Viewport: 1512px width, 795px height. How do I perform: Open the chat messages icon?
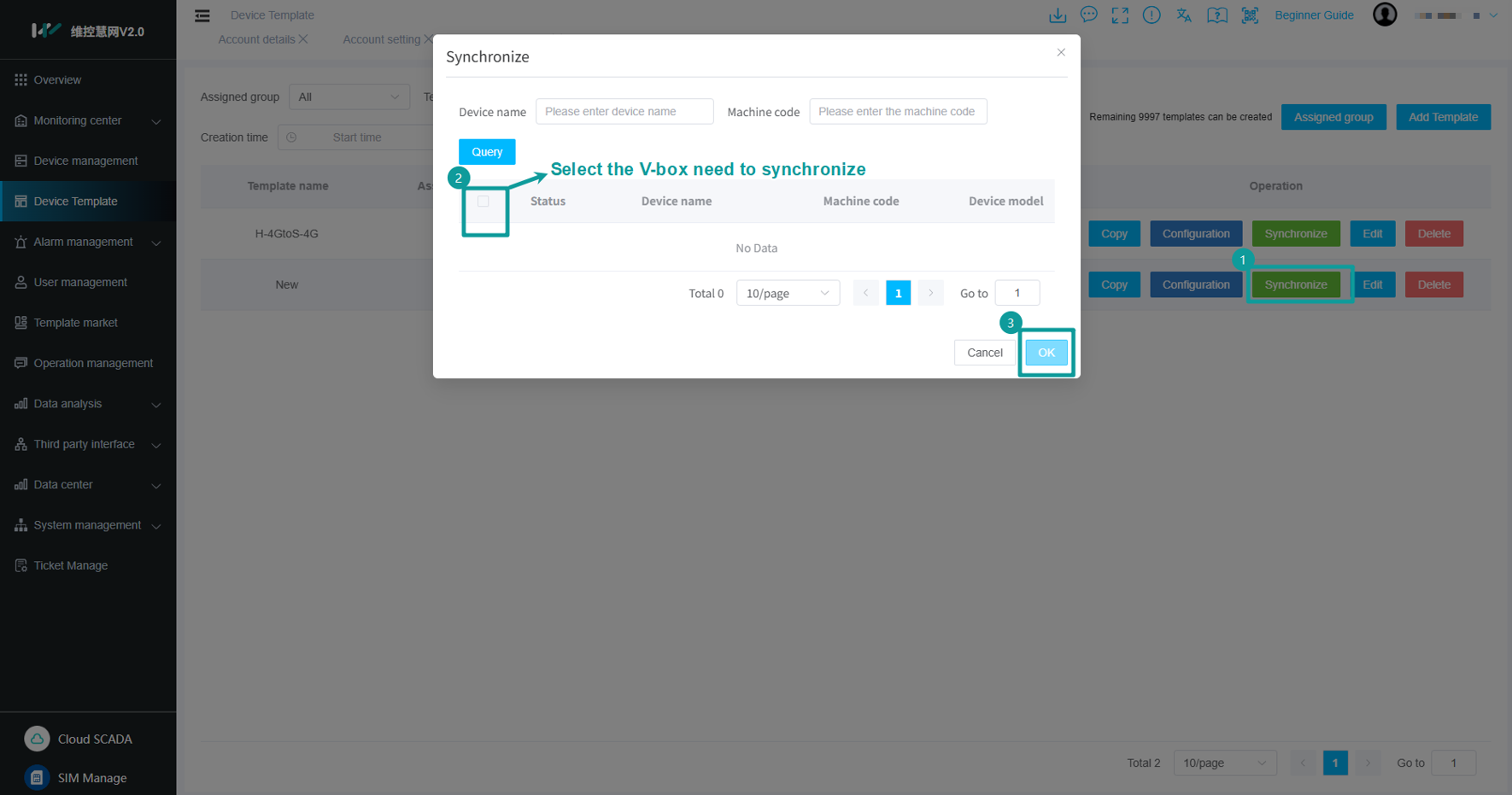point(1088,15)
